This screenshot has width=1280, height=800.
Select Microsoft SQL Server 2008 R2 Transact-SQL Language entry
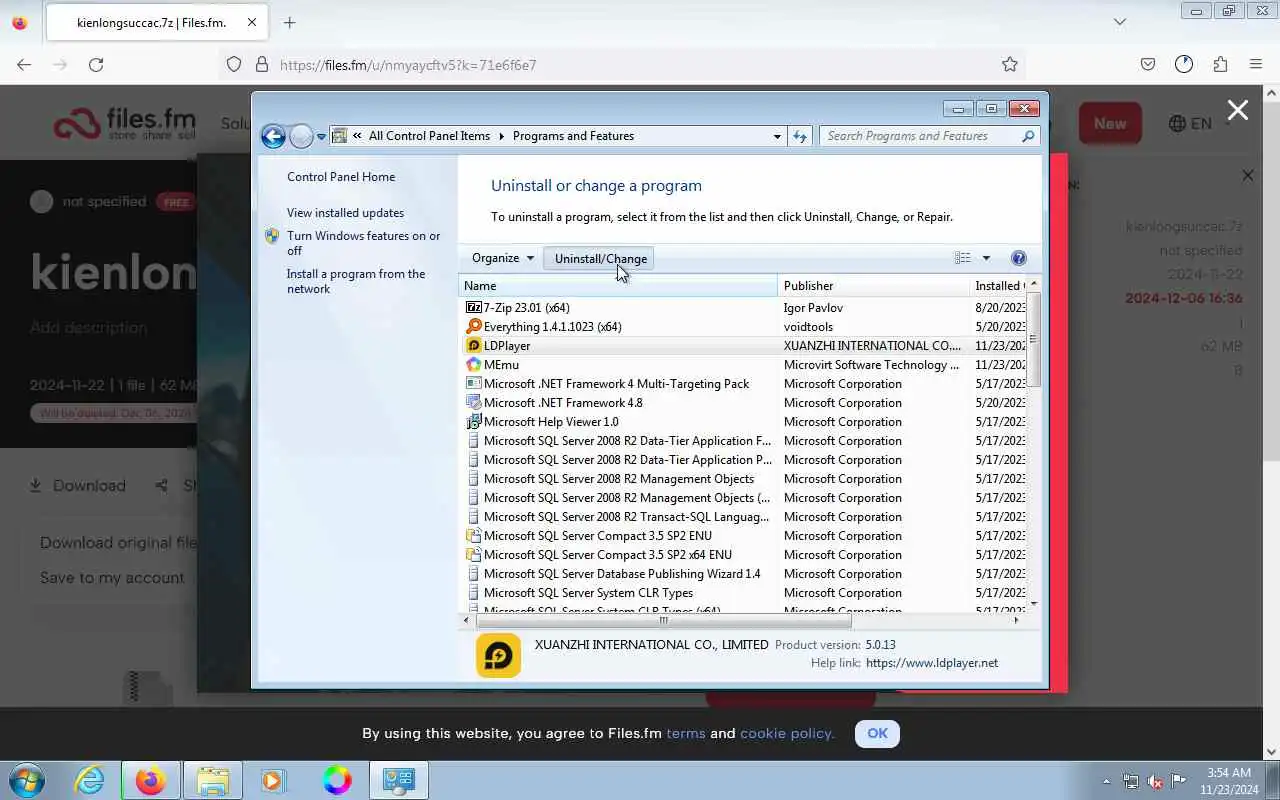[x=627, y=517]
